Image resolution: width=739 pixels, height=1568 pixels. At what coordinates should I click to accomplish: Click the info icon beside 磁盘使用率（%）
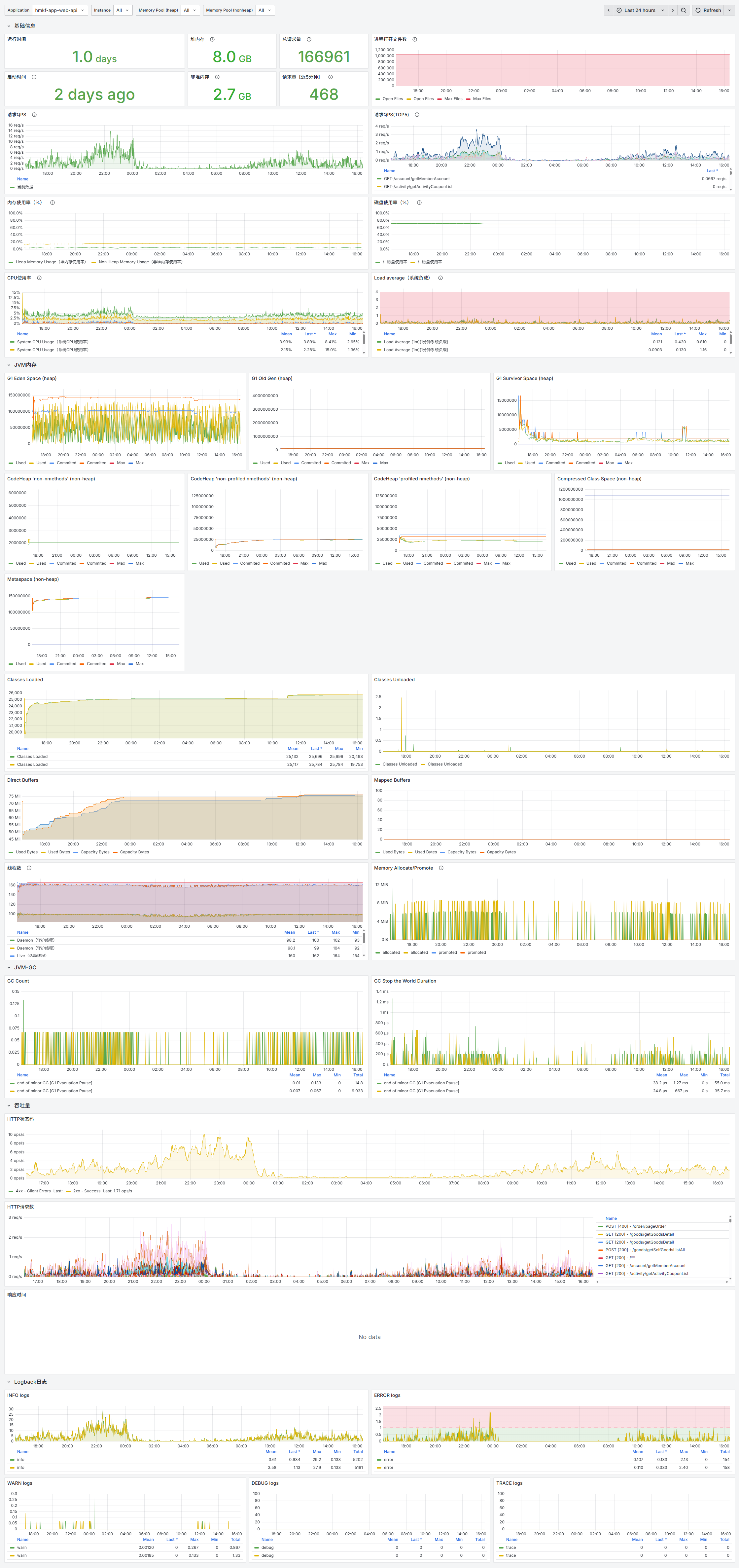pyautogui.click(x=419, y=203)
